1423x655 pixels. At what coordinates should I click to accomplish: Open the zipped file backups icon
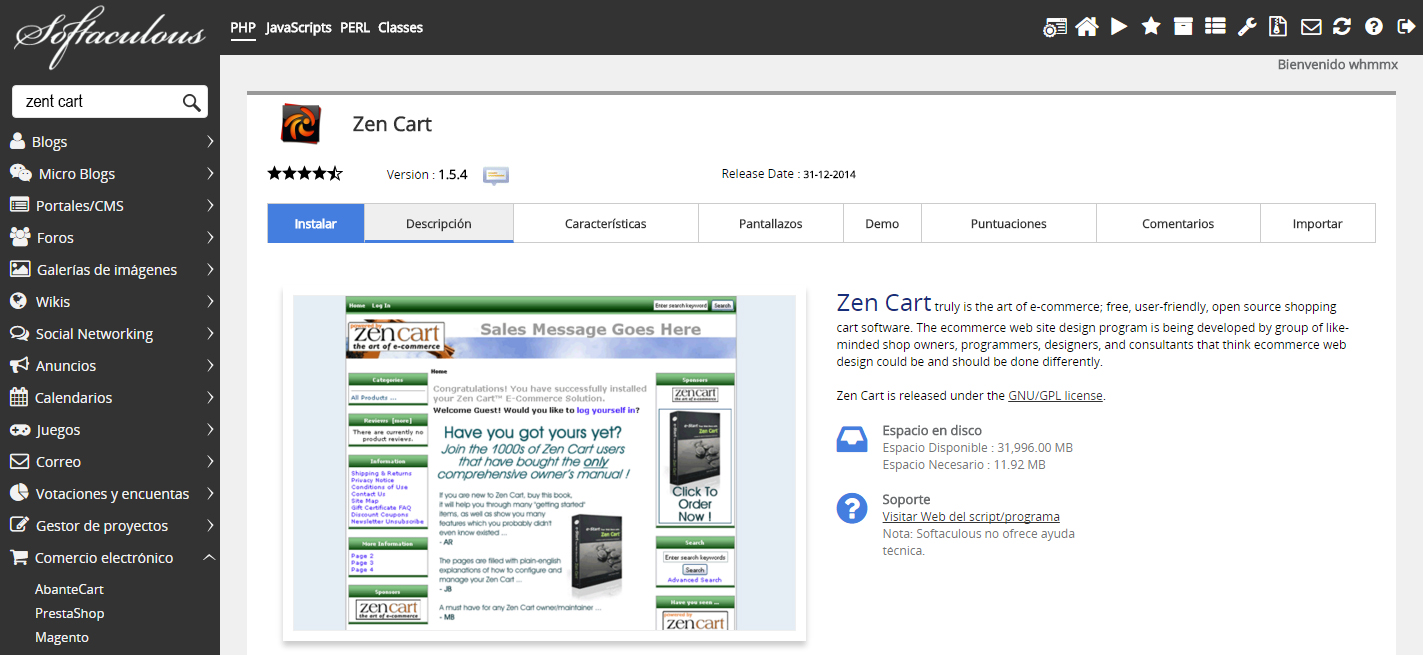click(1278, 27)
